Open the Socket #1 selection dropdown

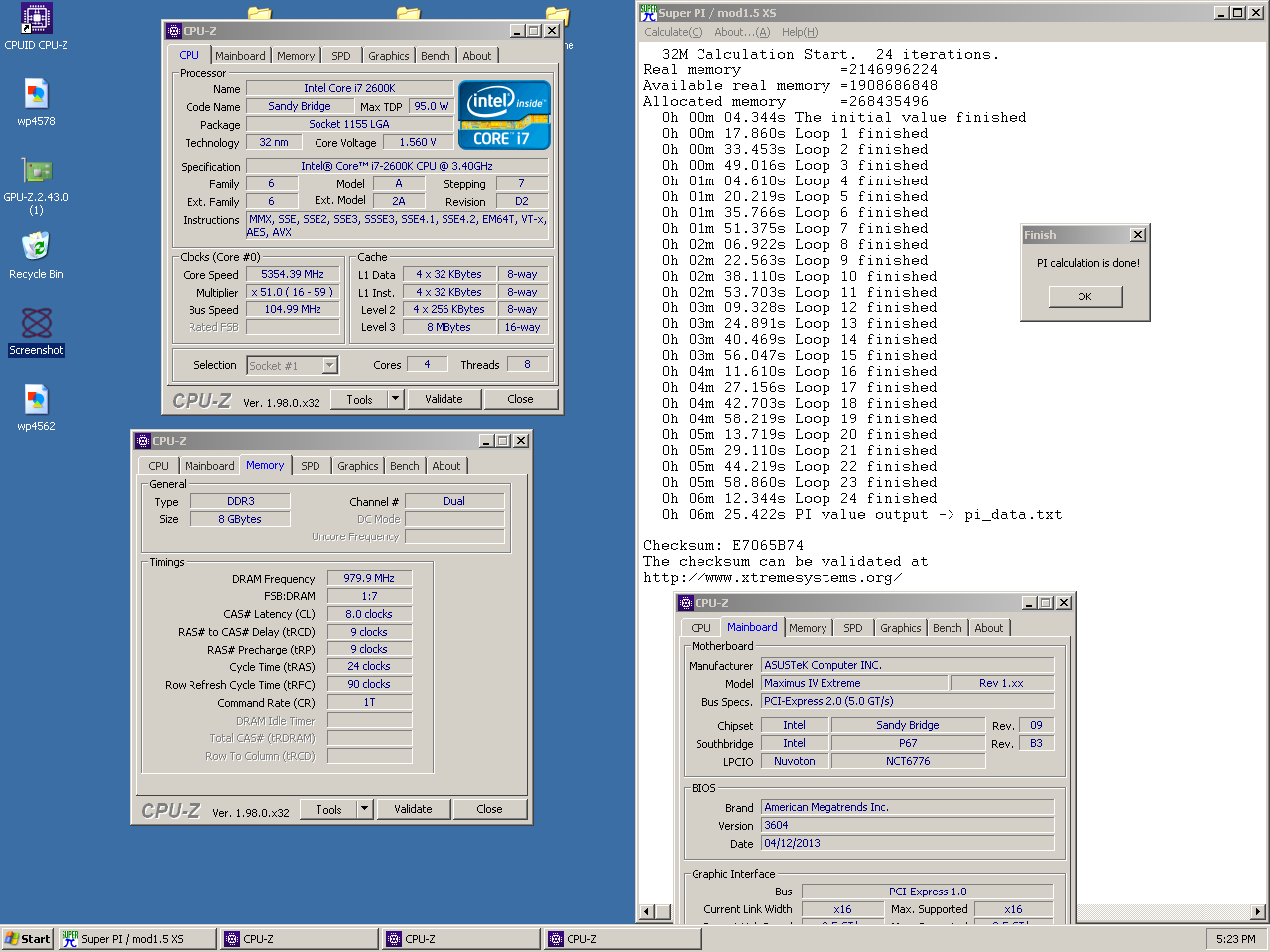330,366
